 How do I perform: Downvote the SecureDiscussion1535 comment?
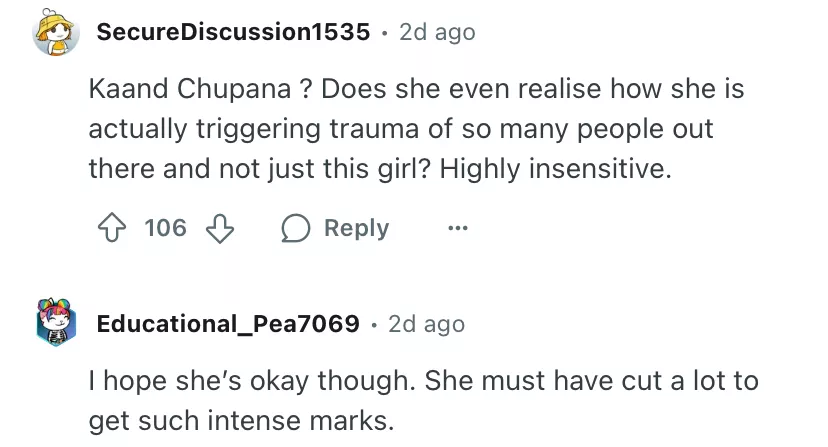(x=217, y=228)
